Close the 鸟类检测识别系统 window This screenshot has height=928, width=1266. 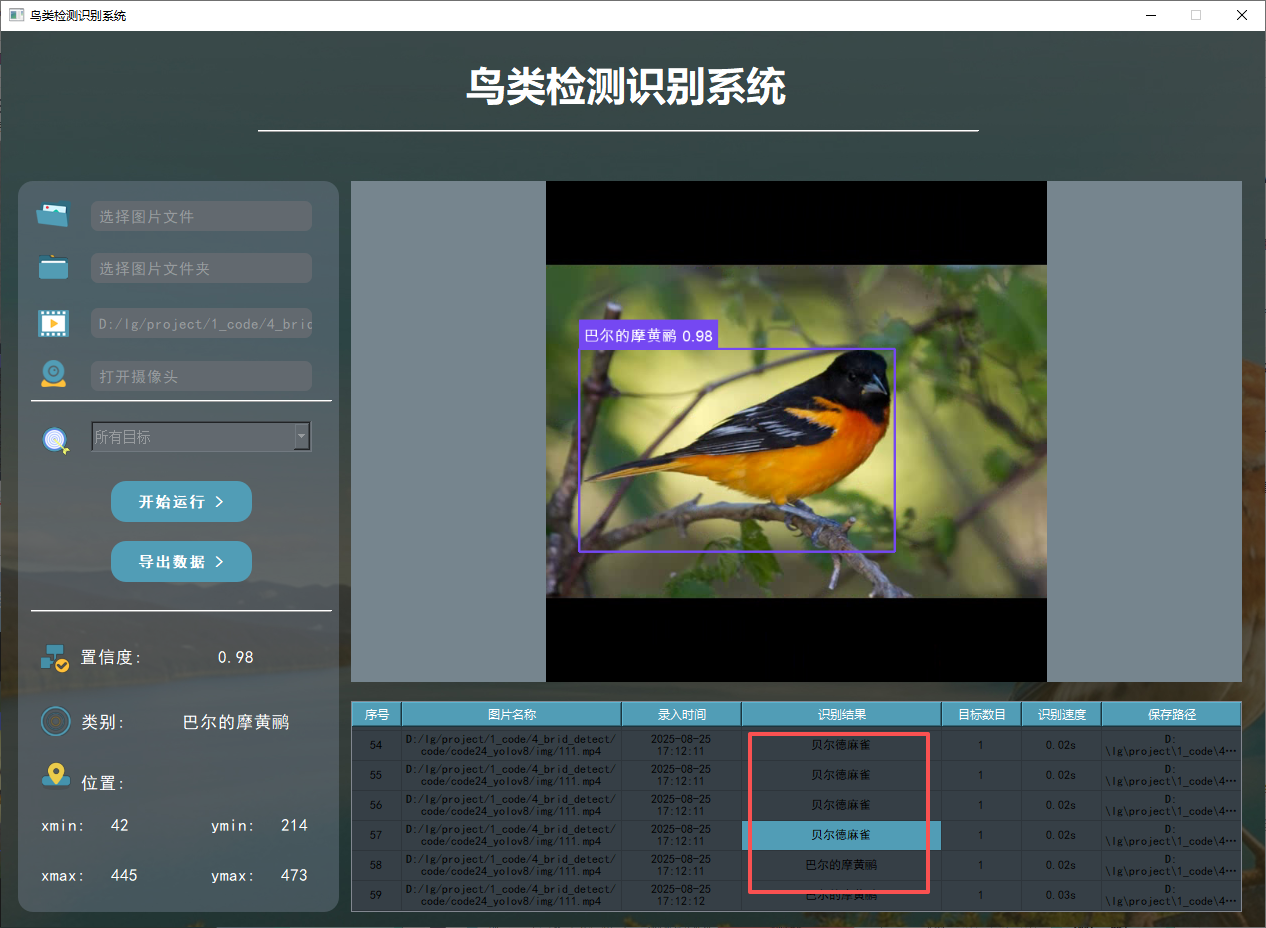pyautogui.click(x=1242, y=15)
